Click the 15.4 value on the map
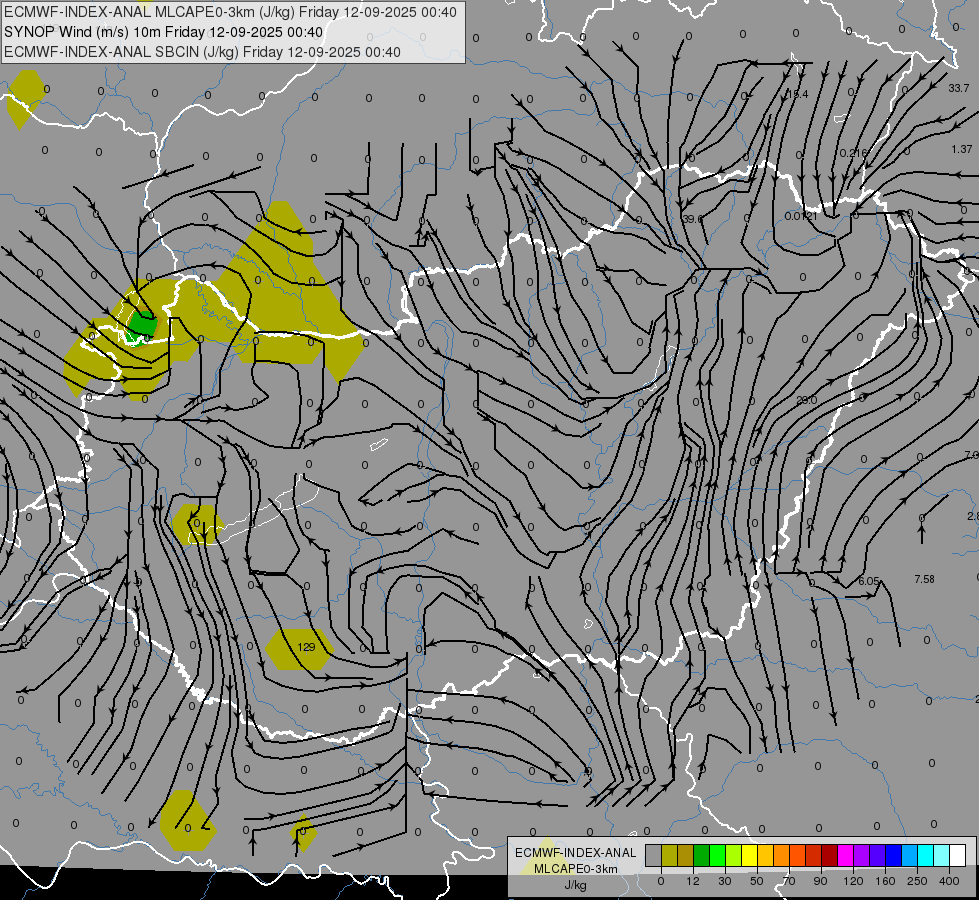The image size is (979, 900). click(x=797, y=94)
